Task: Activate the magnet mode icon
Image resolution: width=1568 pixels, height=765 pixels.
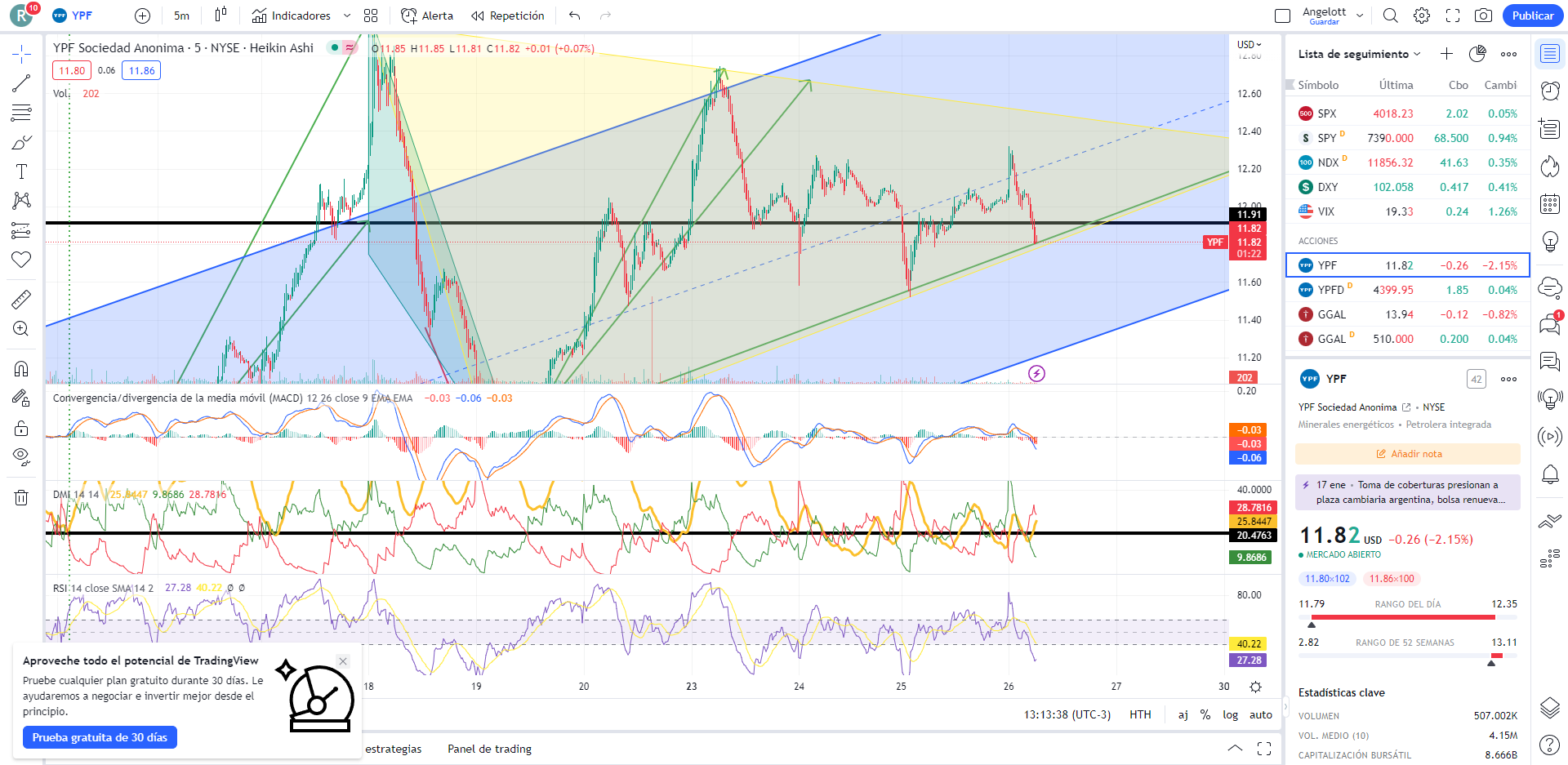Action: [21, 369]
